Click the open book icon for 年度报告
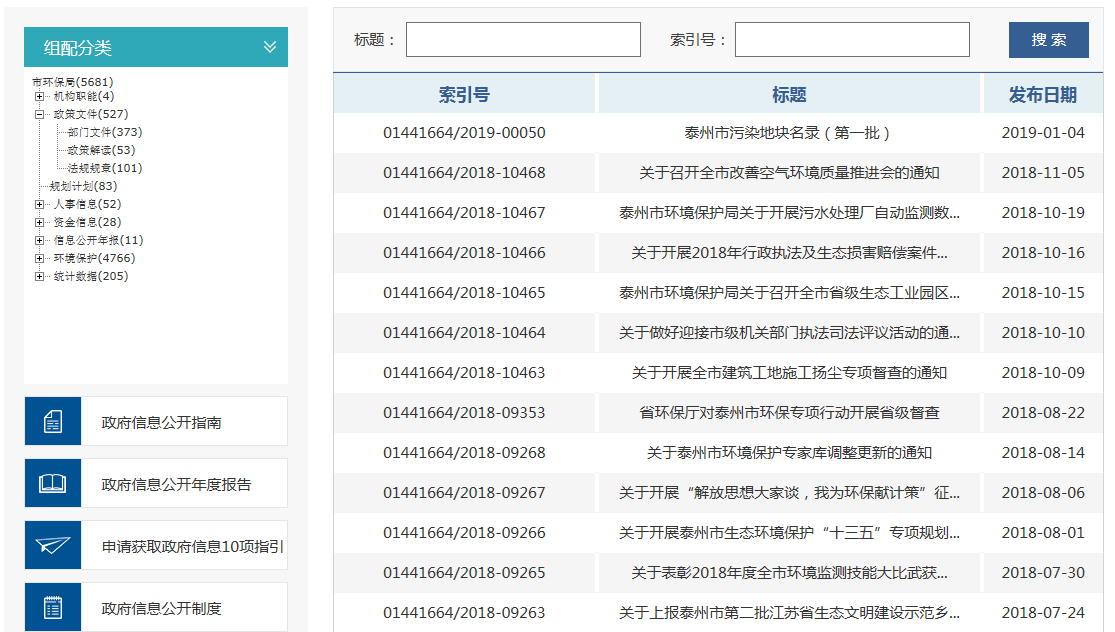This screenshot has width=1115, height=632. point(52,484)
